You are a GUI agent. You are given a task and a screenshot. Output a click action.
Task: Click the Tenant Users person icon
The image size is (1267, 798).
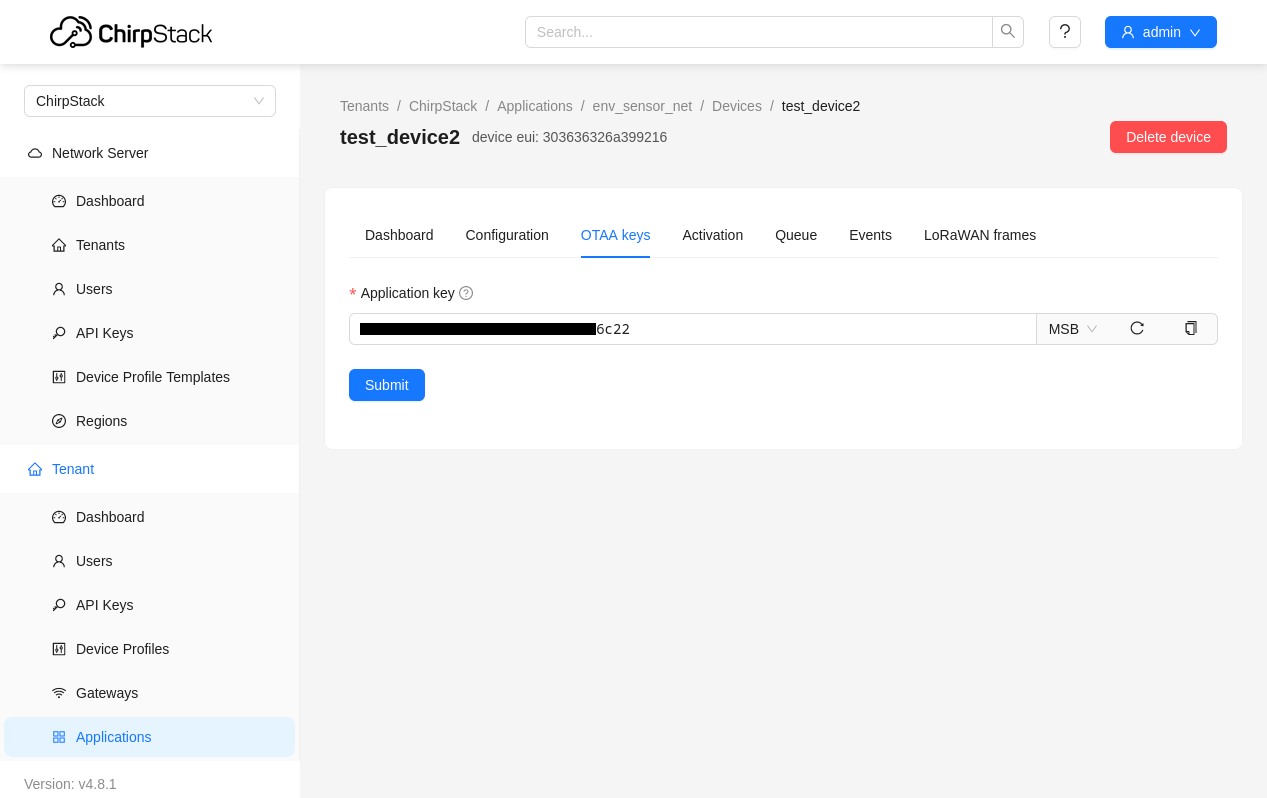point(59,561)
